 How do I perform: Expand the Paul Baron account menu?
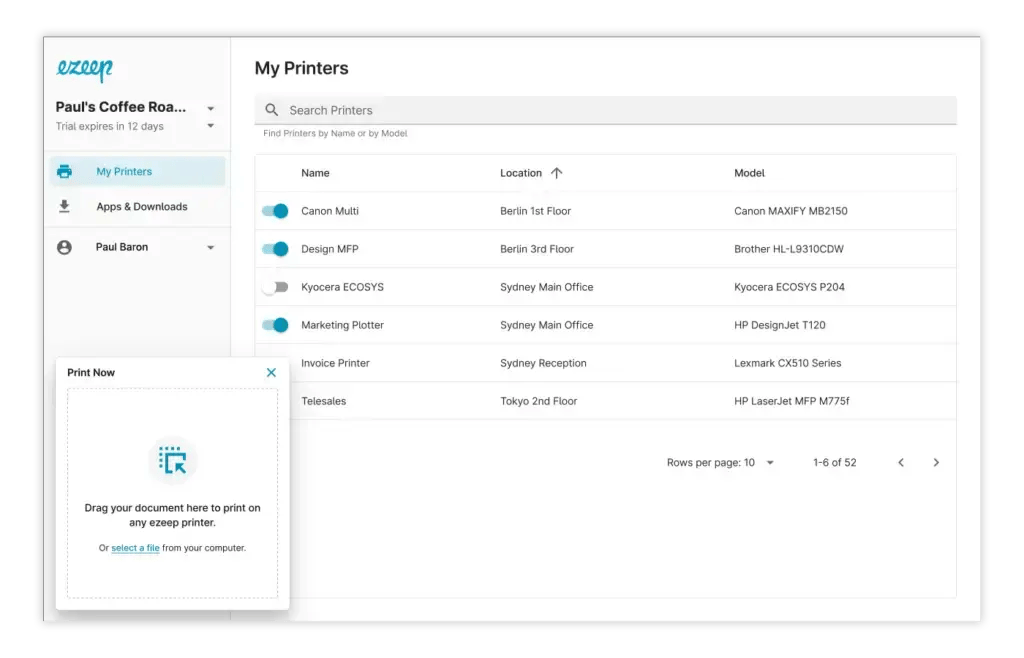click(x=210, y=247)
